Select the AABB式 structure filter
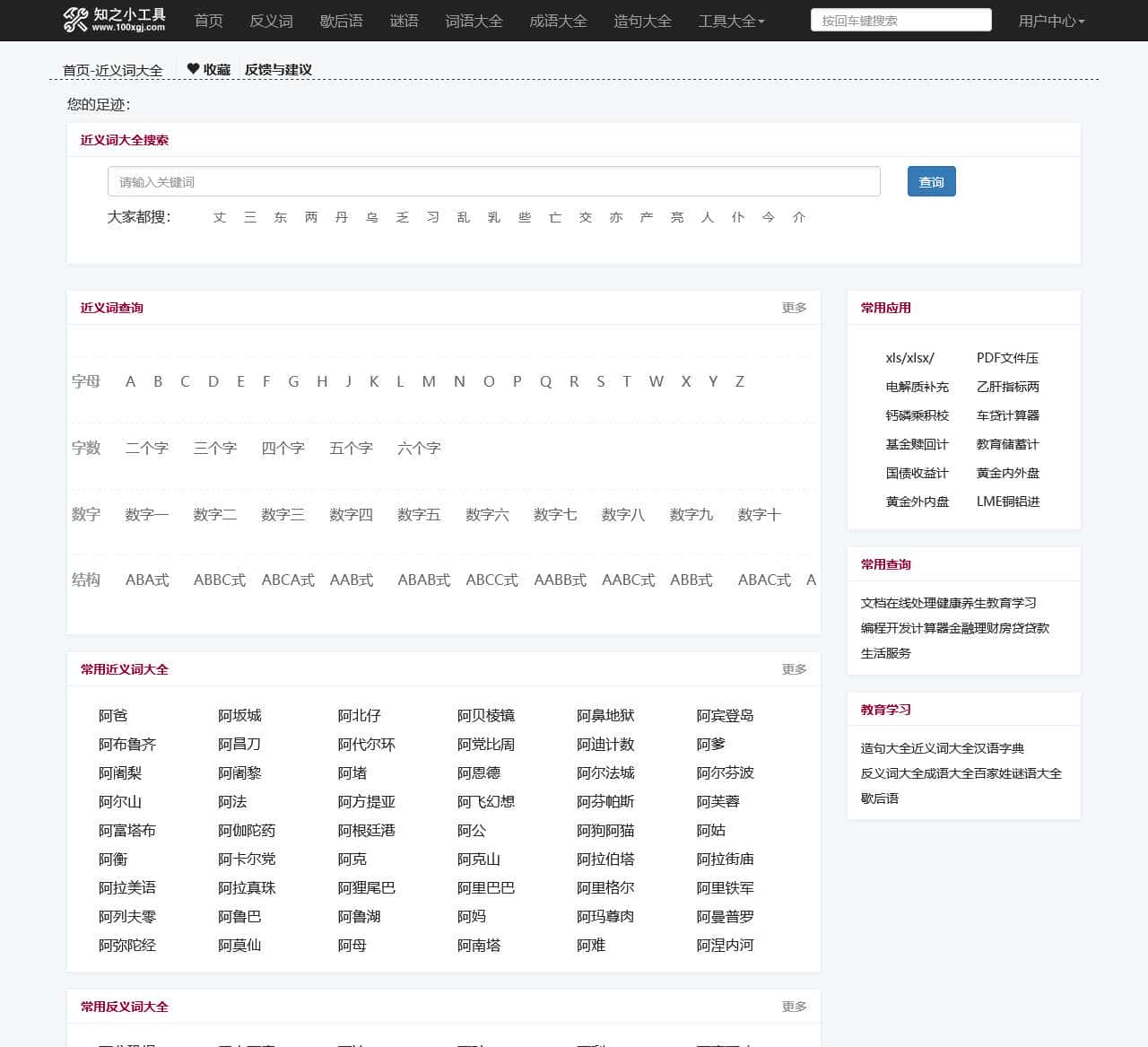1148x1047 pixels. (560, 580)
